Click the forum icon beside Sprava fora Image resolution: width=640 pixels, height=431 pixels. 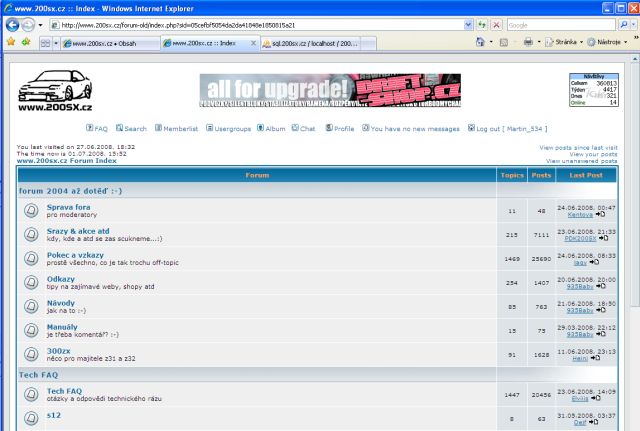30,210
